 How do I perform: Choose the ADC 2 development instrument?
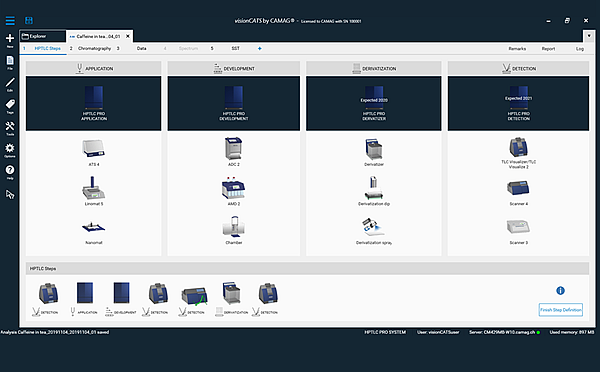click(234, 152)
